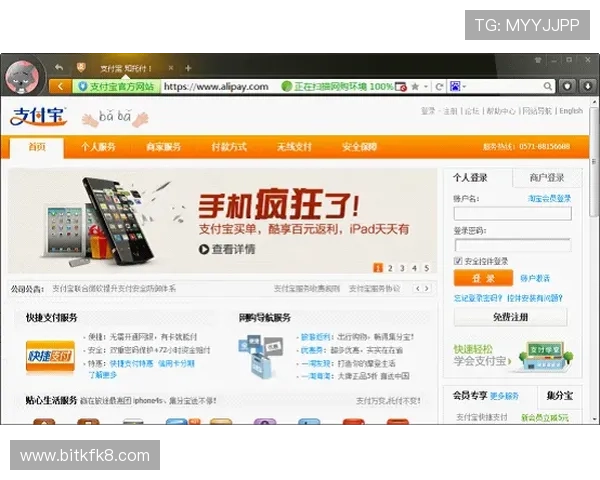Open the dropdown arrow beside the star
Image resolution: width=600 pixels, height=480 pixels.
[426, 87]
